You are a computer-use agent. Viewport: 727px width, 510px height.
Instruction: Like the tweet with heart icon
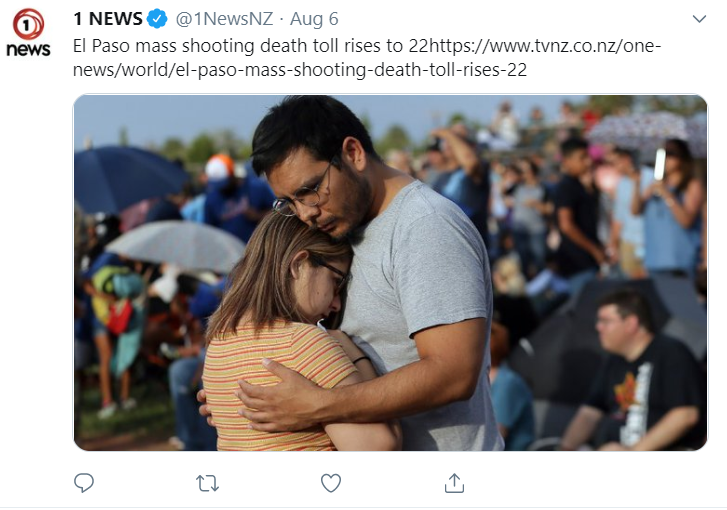coord(331,483)
